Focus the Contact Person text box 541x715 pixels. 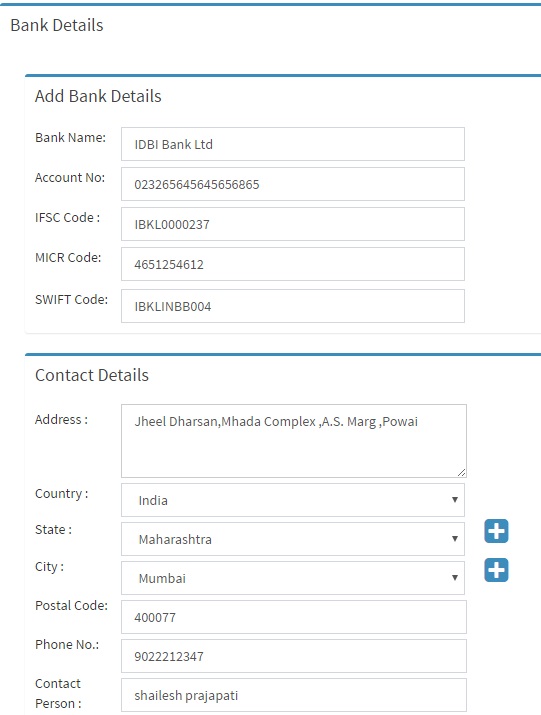[294, 695]
